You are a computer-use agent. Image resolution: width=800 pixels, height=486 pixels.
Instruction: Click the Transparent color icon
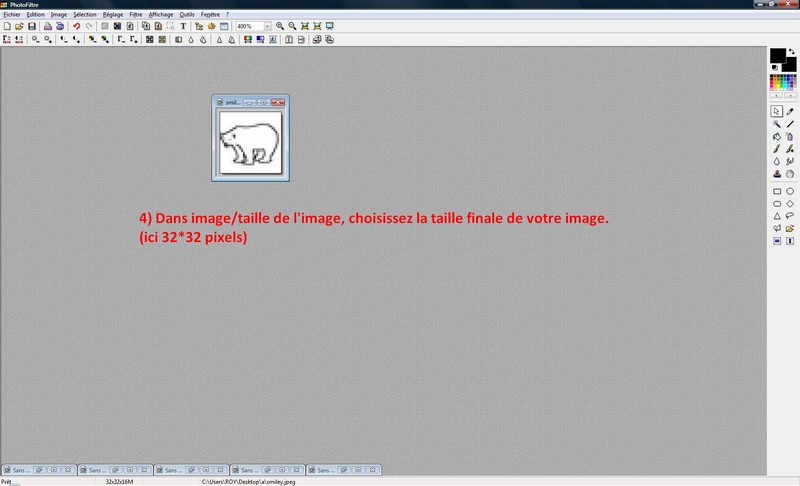click(x=130, y=26)
